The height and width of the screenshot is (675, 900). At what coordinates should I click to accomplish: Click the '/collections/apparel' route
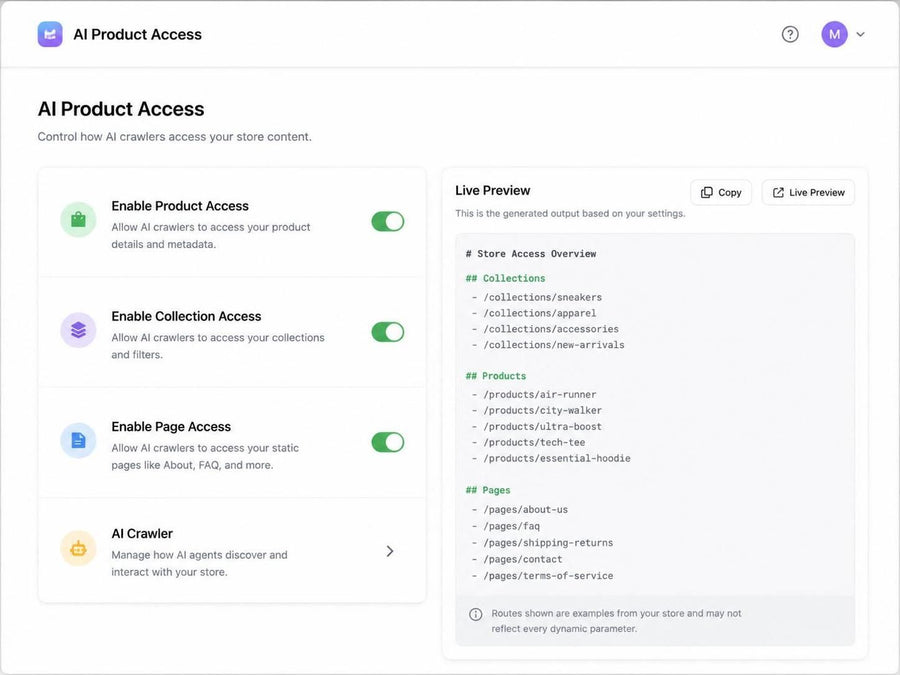pyautogui.click(x=540, y=313)
